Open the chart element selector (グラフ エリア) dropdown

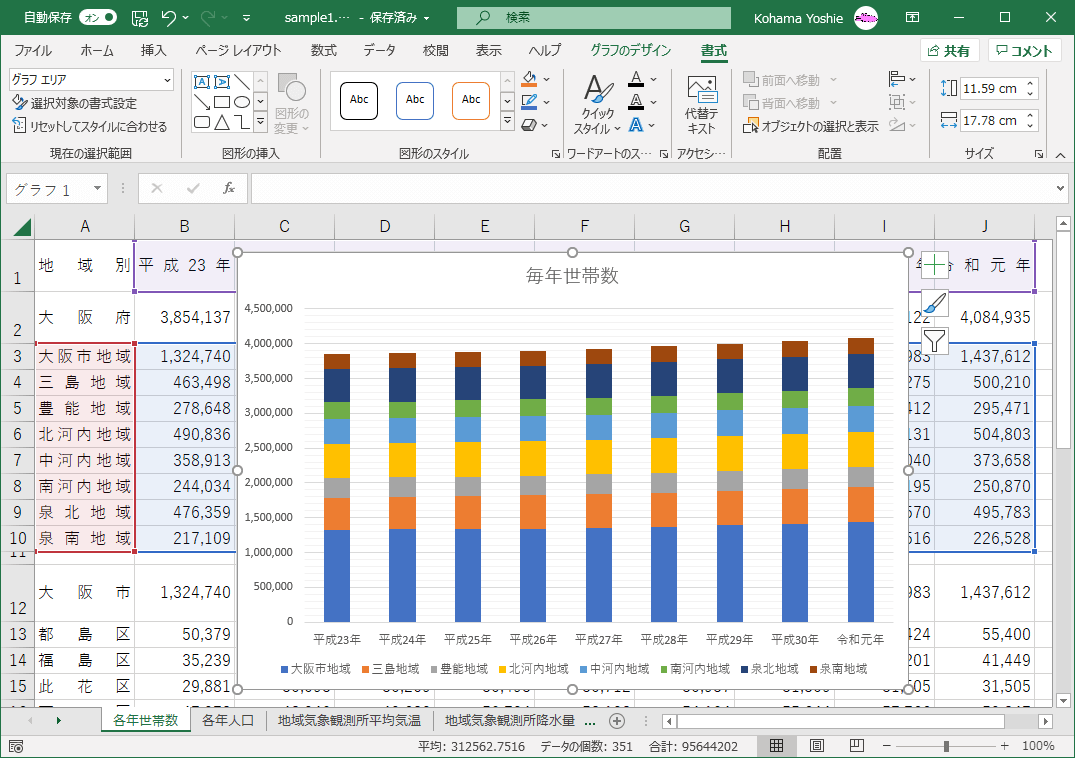pyautogui.click(x=166, y=79)
